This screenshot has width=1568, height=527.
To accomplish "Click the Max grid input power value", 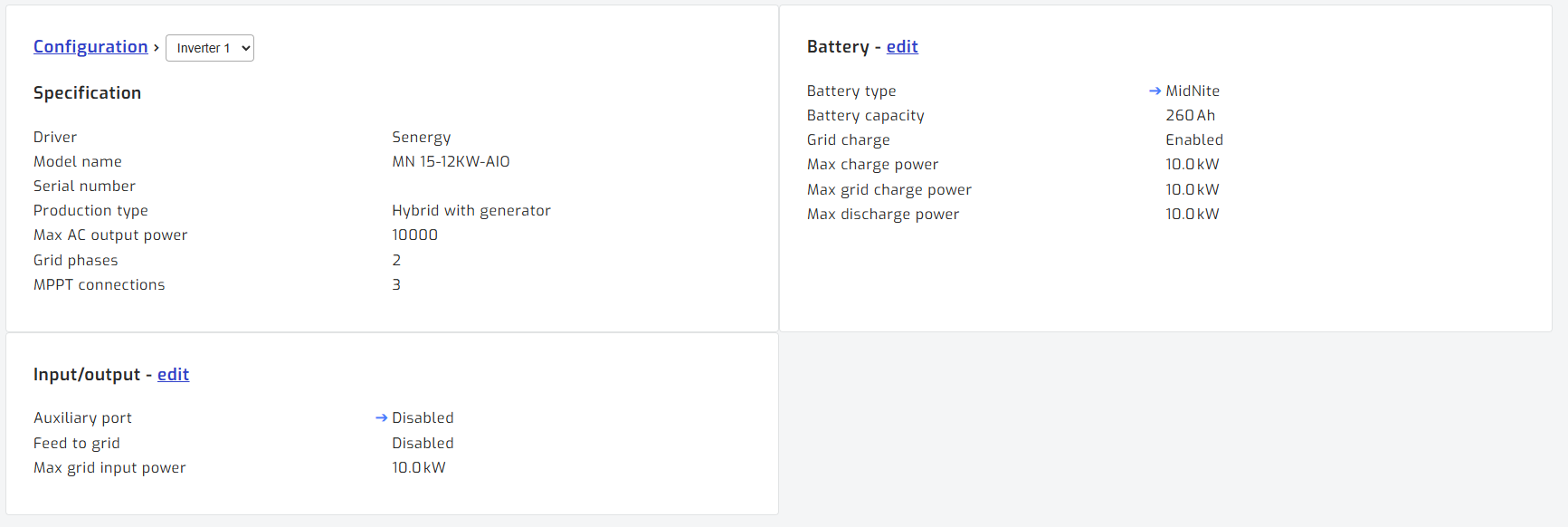I will coord(419,467).
